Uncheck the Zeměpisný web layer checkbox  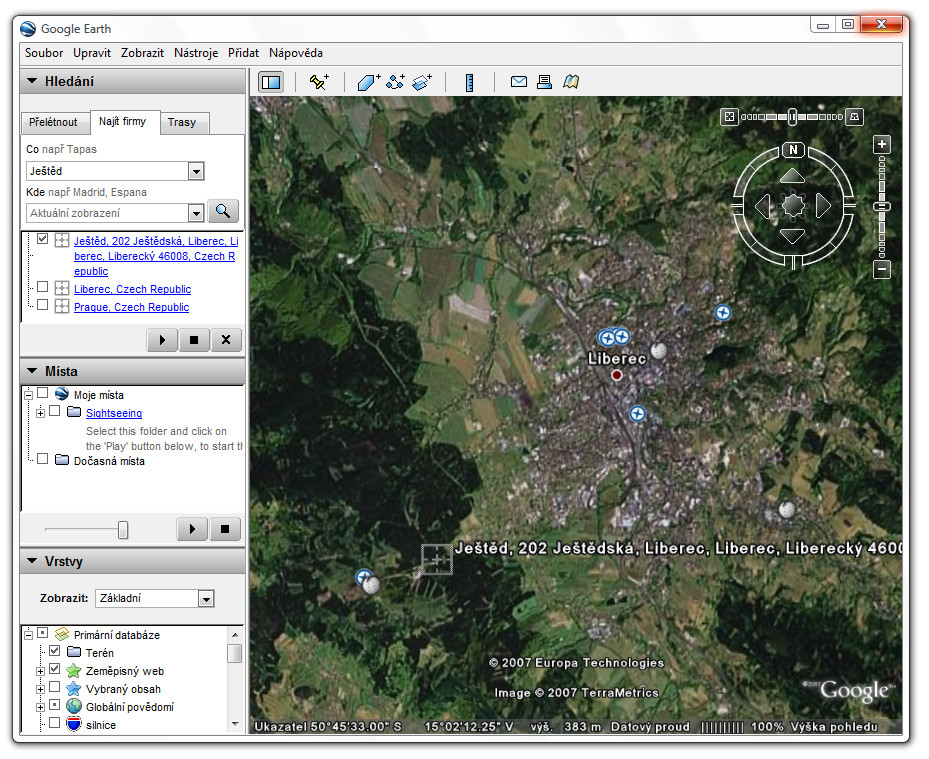55,669
